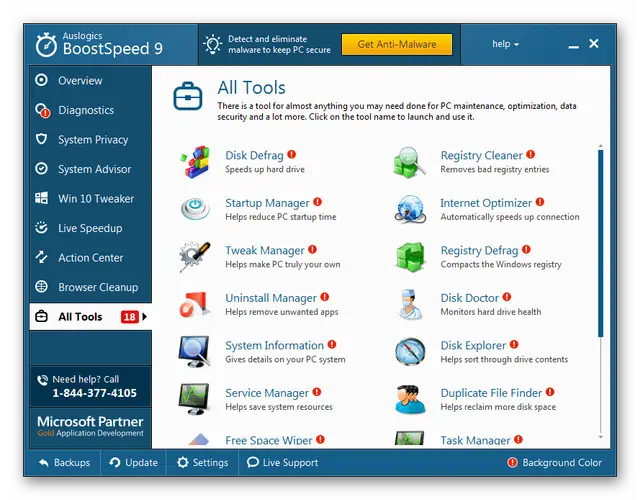Click the BoostSpeed stopwatch logo icon
Screen dimensions: 640x500
tap(46, 45)
